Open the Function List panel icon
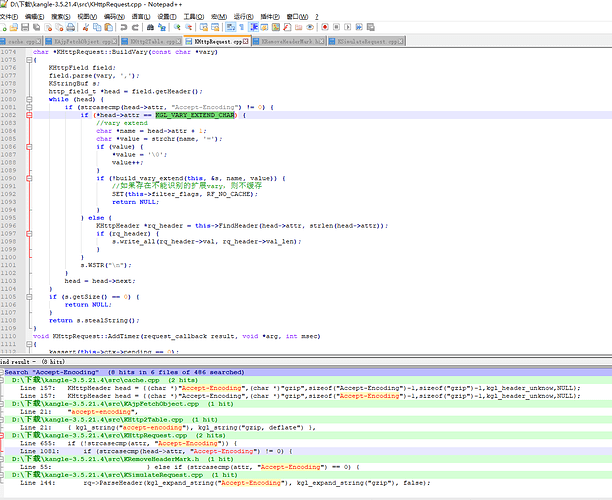Image resolution: width=612 pixels, height=500 pixels. click(x=287, y=27)
